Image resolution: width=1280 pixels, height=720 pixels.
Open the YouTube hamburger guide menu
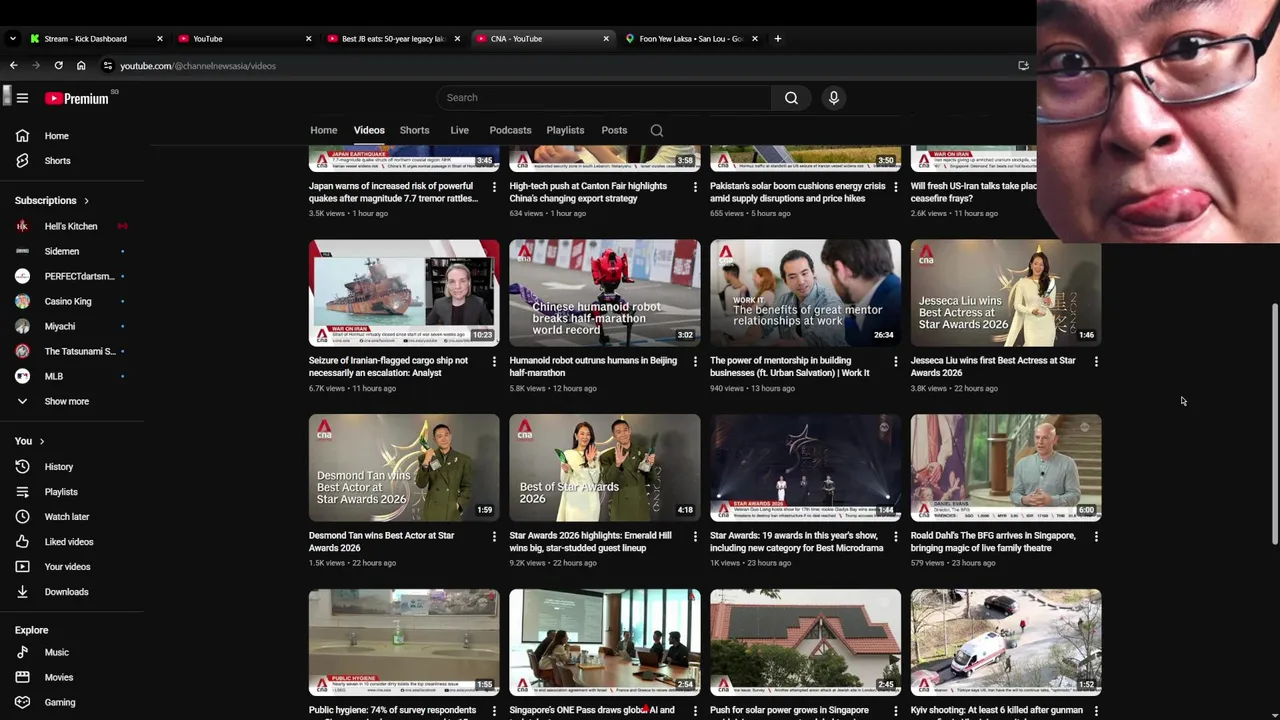click(22, 98)
